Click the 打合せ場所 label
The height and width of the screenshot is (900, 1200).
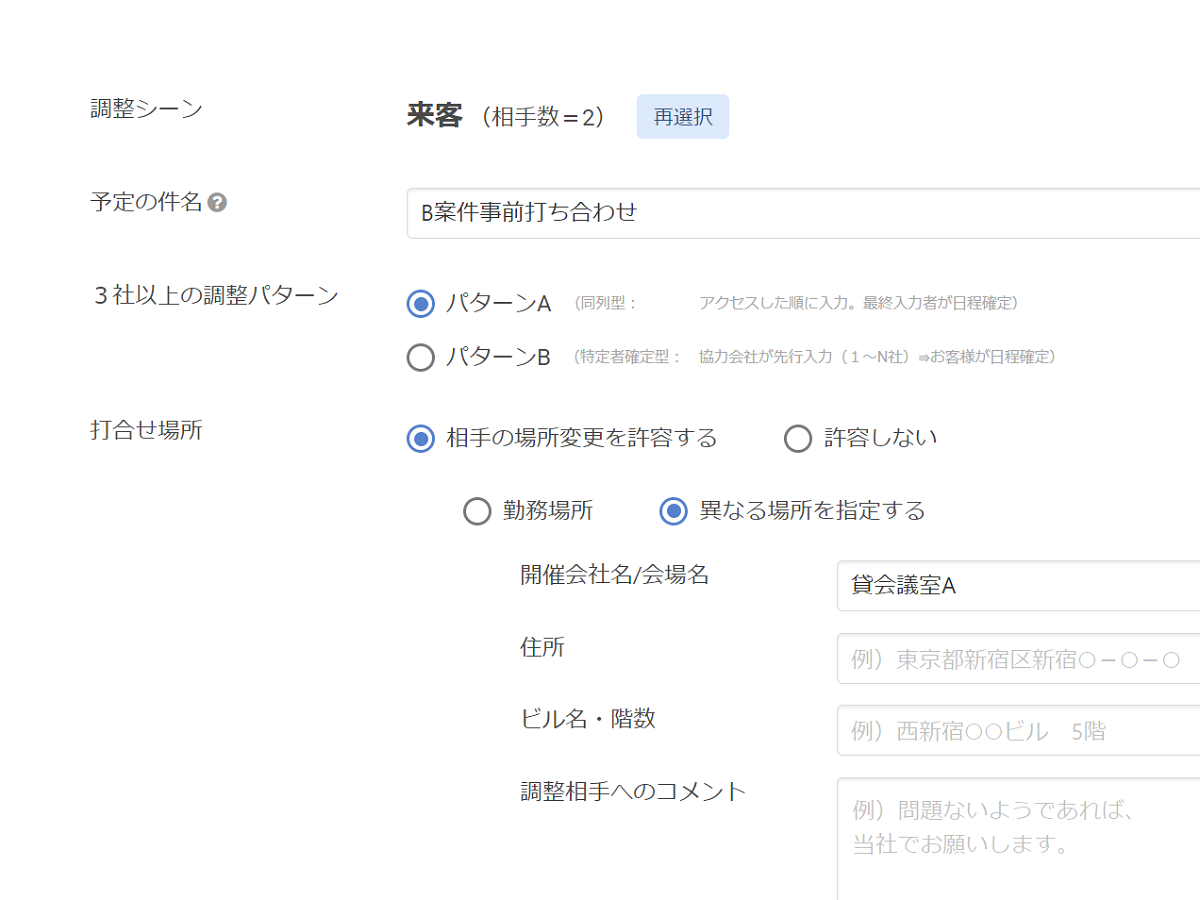coord(146,430)
